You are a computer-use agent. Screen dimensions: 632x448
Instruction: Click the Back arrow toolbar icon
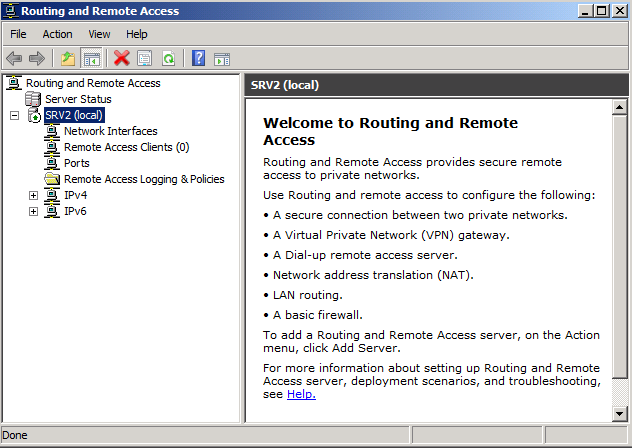point(14,59)
